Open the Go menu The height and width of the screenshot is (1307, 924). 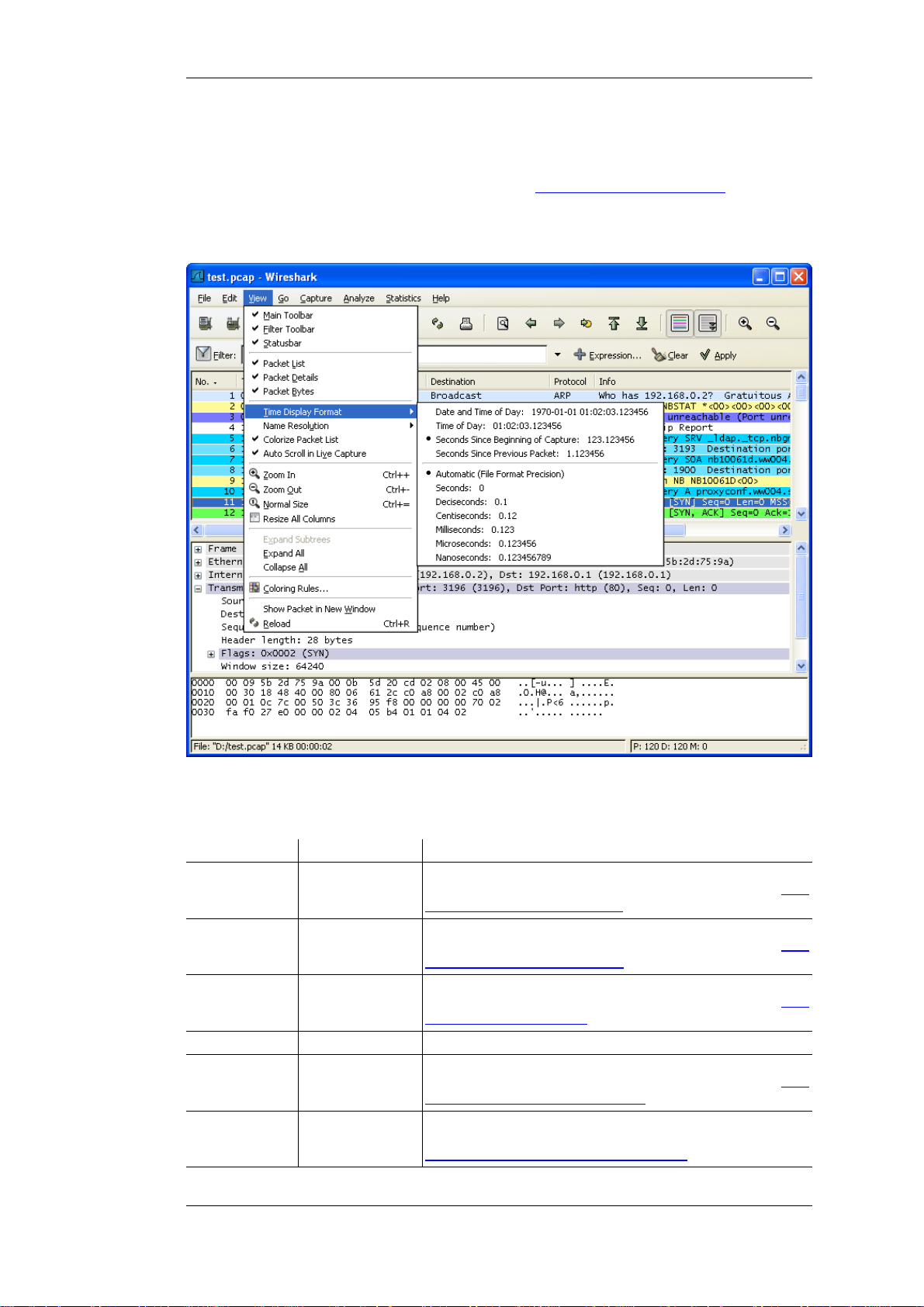[283, 298]
